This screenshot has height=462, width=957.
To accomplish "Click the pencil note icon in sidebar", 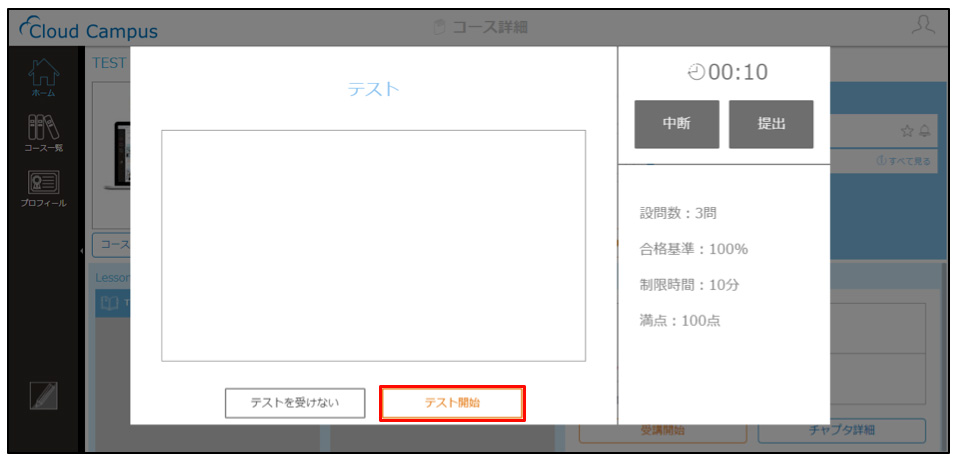I will (x=43, y=395).
